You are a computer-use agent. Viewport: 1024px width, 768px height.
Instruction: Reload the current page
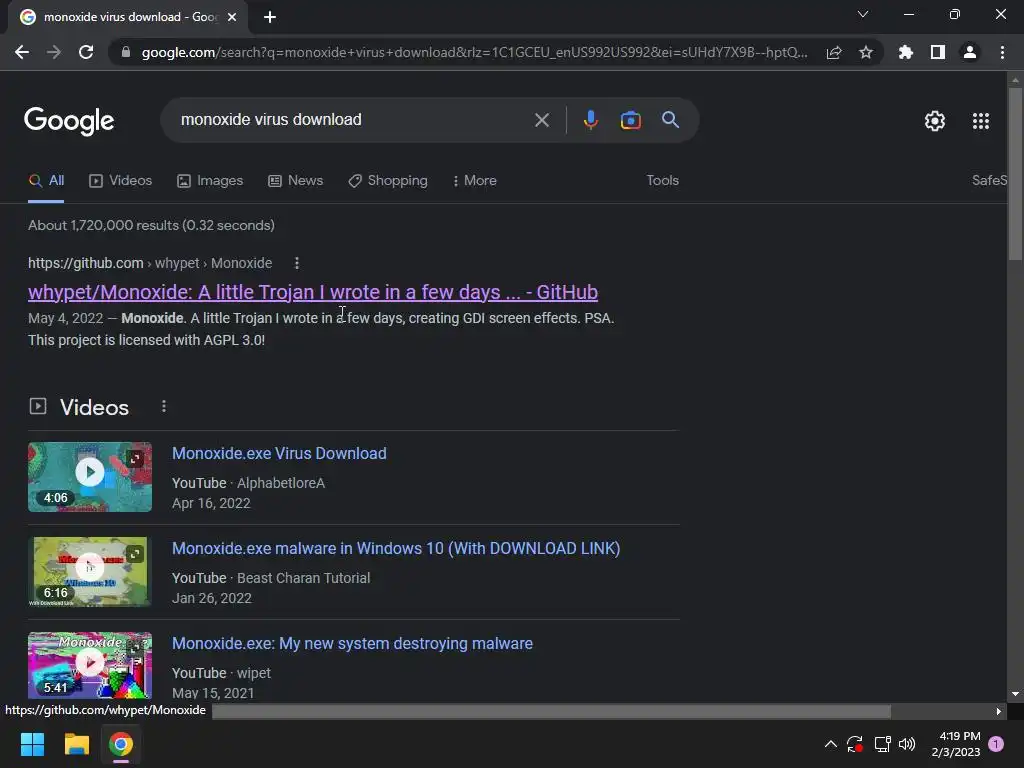click(86, 52)
